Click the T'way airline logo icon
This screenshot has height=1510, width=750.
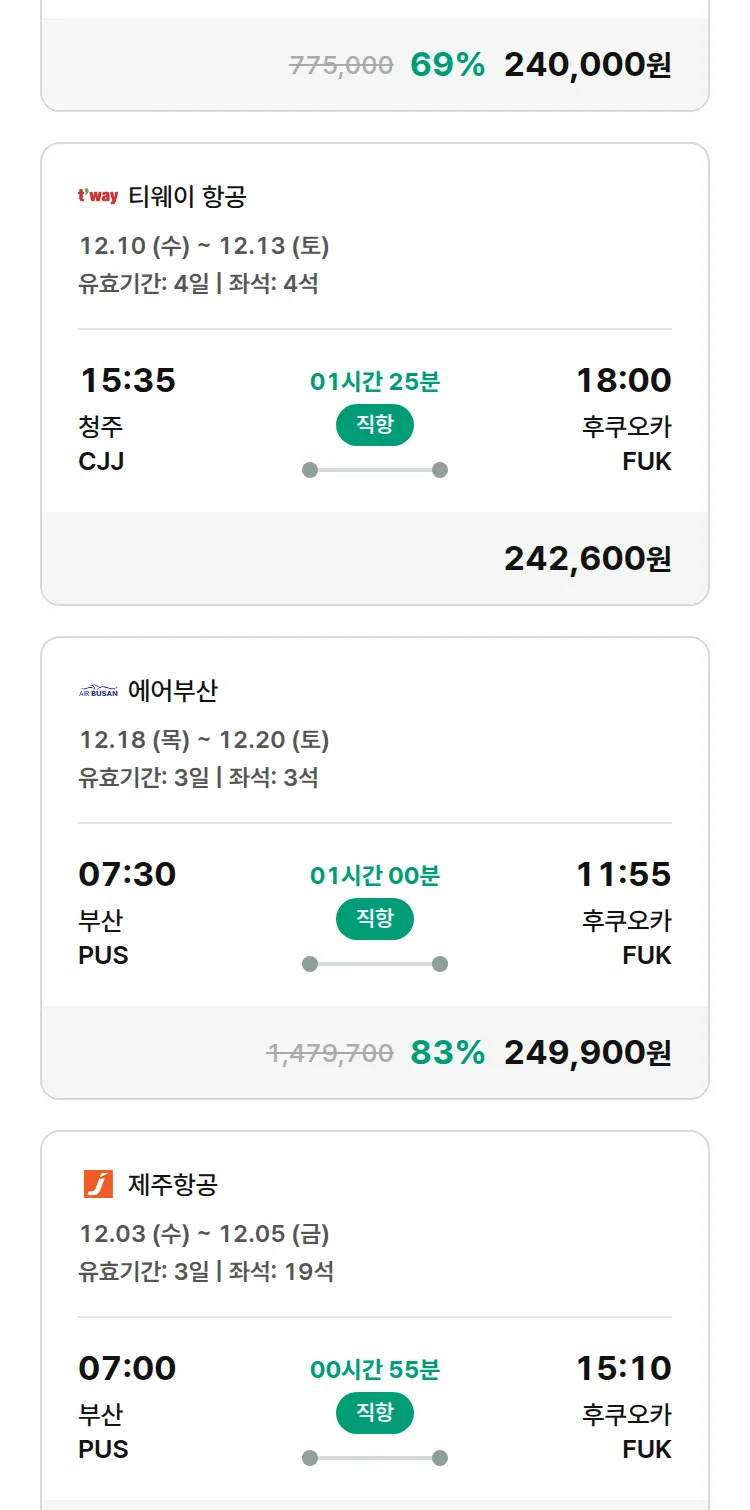coord(98,196)
